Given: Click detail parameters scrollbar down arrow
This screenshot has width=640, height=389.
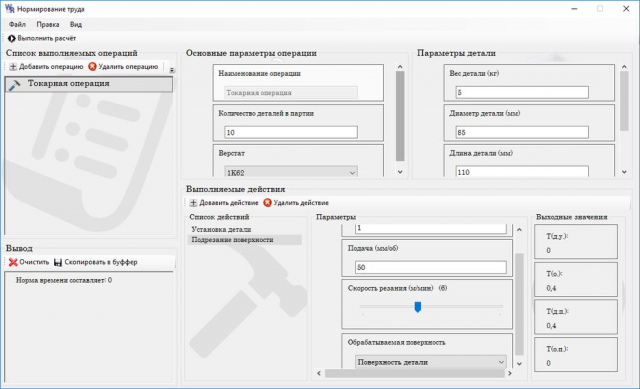Looking at the screenshot, I should coord(624,172).
